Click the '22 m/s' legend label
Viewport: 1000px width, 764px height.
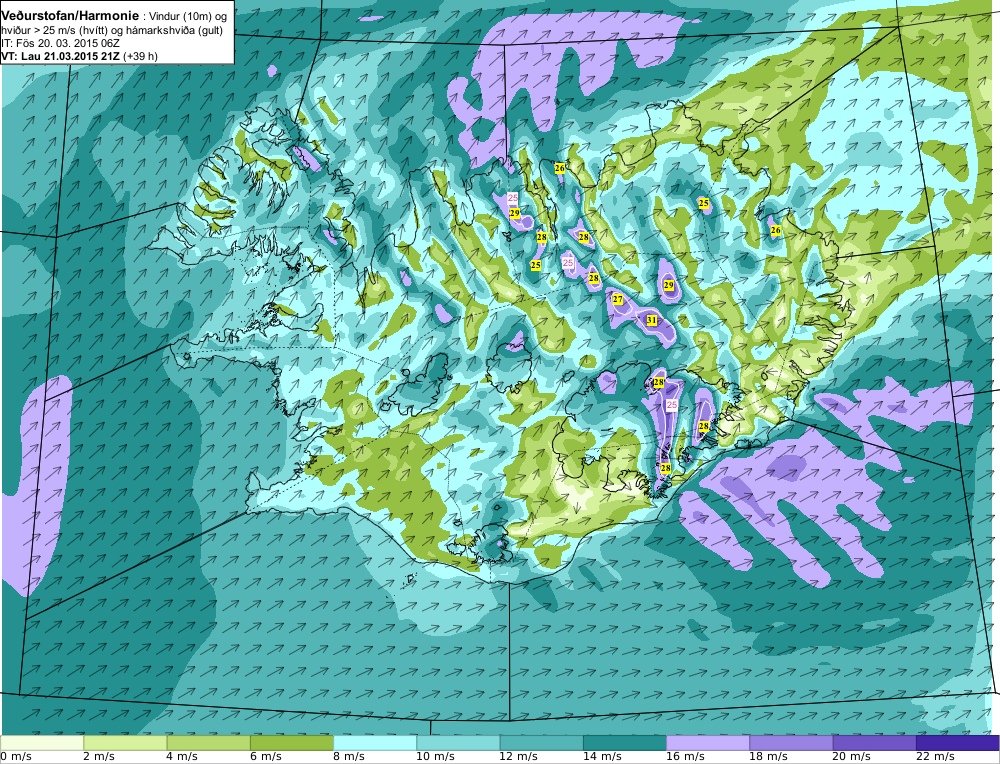click(x=935, y=757)
